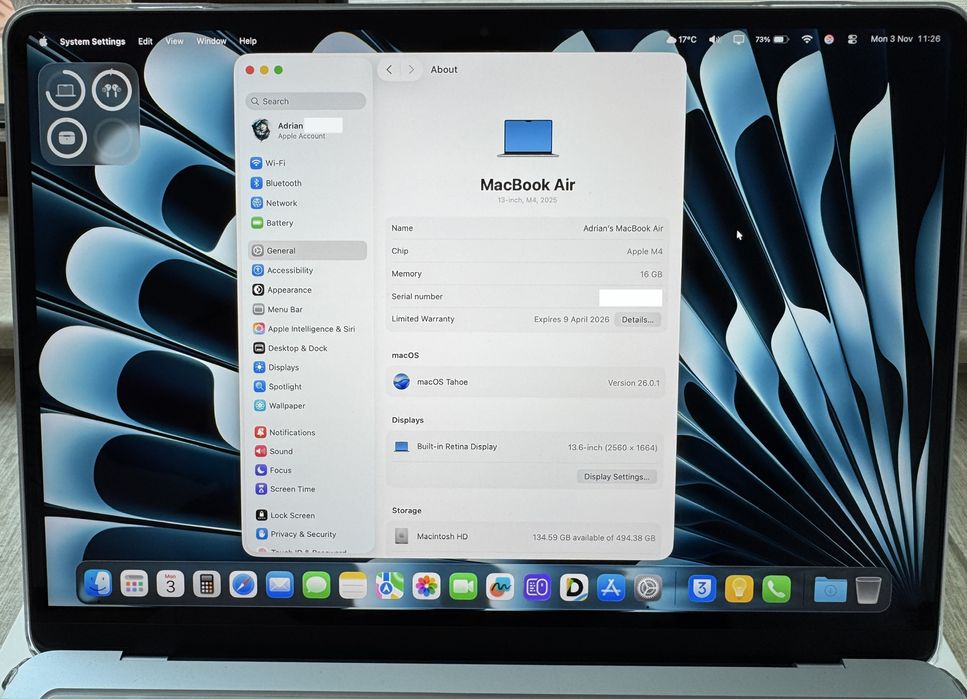Open the Downloads folder in the Dock
Viewport: 967px width, 699px height.
(x=830, y=590)
